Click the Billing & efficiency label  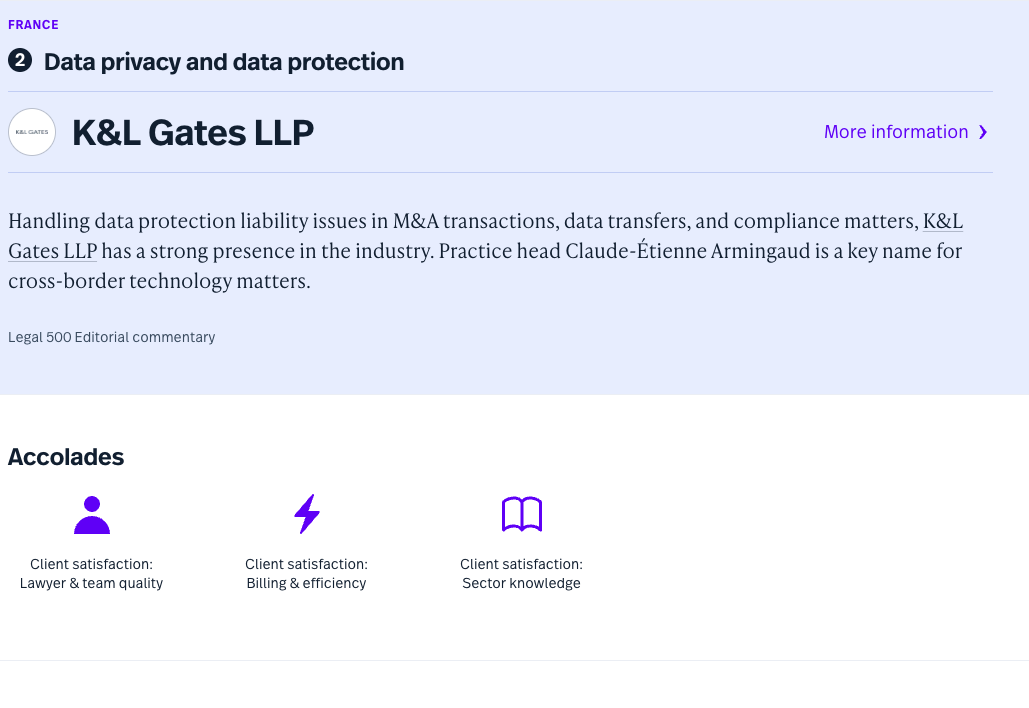[x=306, y=583]
